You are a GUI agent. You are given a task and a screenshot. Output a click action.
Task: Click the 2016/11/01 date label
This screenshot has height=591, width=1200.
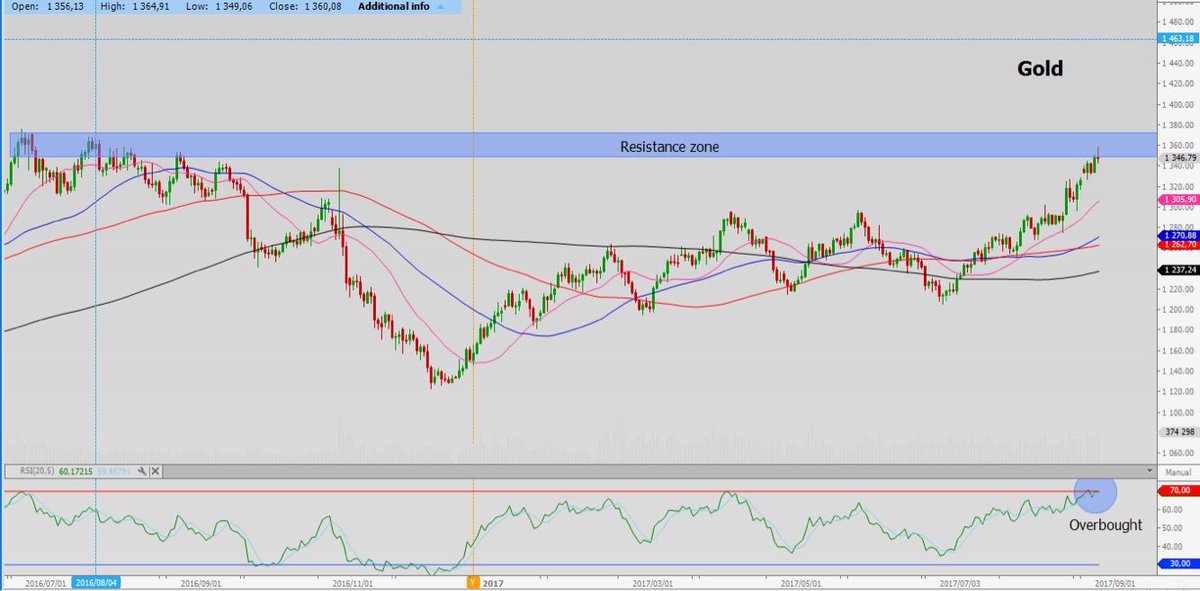[x=351, y=582]
